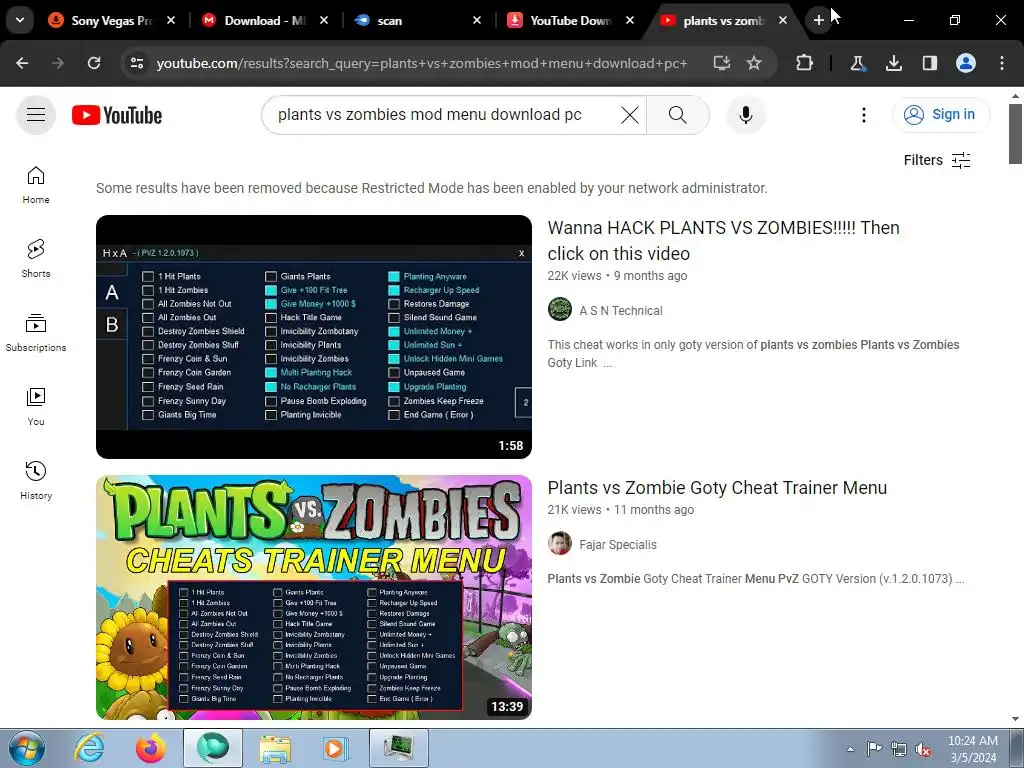Show hidden tray icons arrow
The width and height of the screenshot is (1024, 768).
pos(850,749)
